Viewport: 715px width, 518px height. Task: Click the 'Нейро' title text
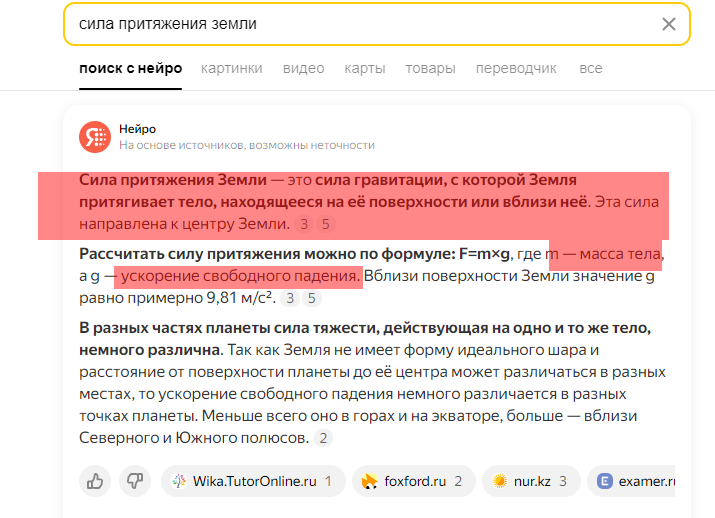tap(137, 129)
